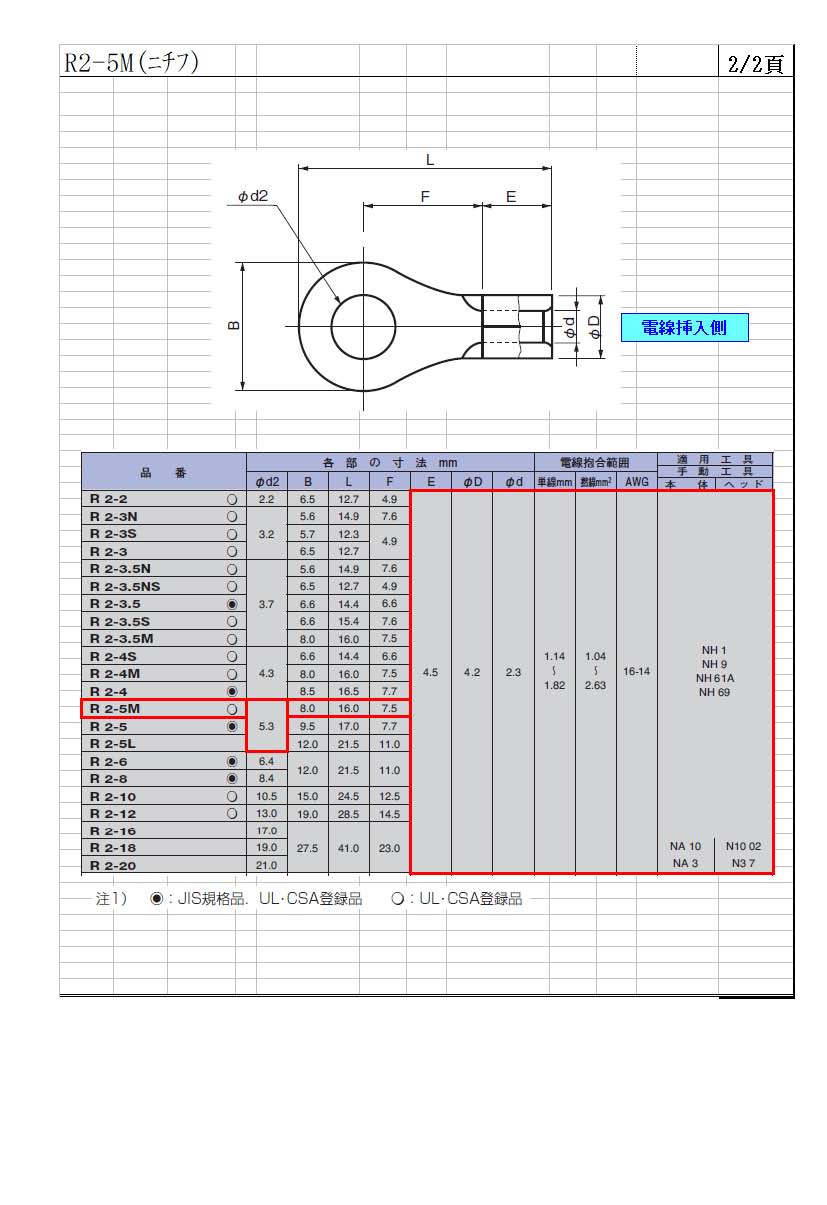Click the φd2 value "5.3"
Screen dimensions: 827x1205
click(x=266, y=726)
